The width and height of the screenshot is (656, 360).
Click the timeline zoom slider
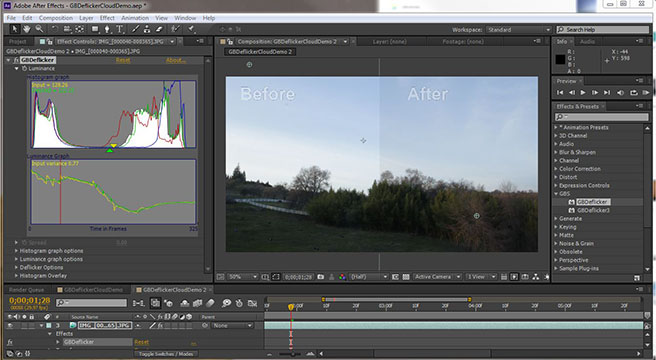[293, 354]
